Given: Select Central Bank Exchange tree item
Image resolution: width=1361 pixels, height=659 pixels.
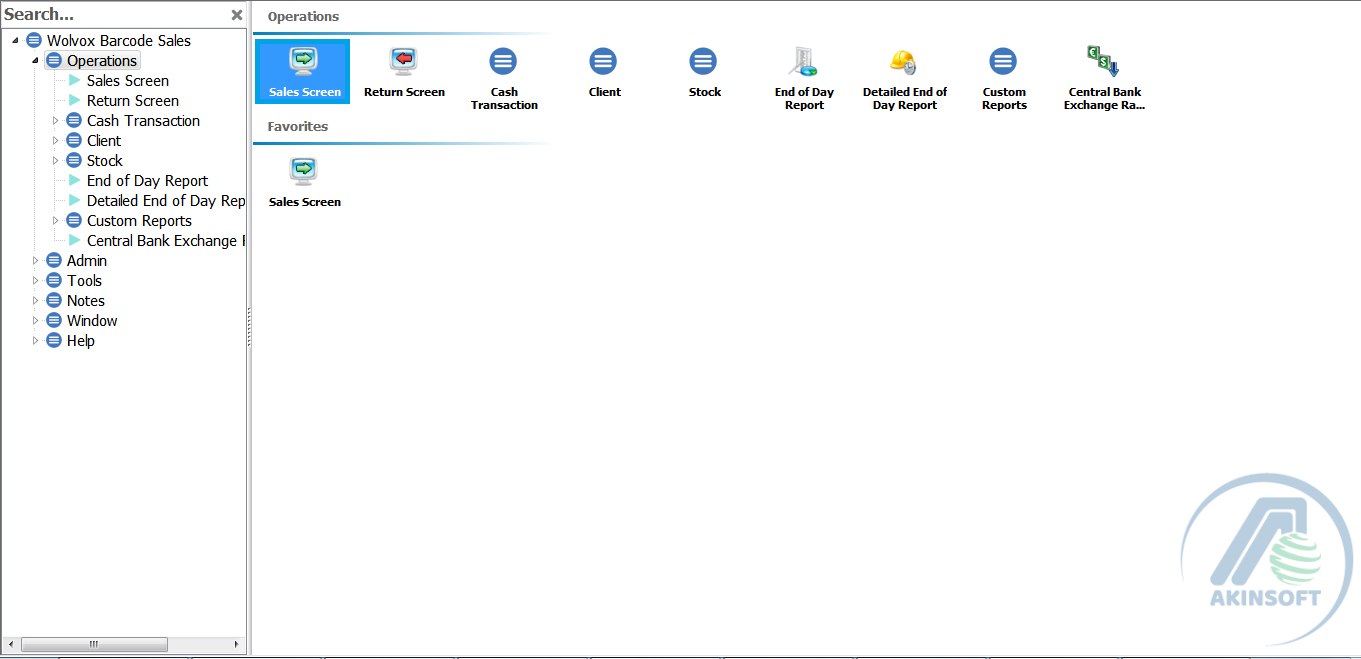Looking at the screenshot, I should pyautogui.click(x=166, y=241).
